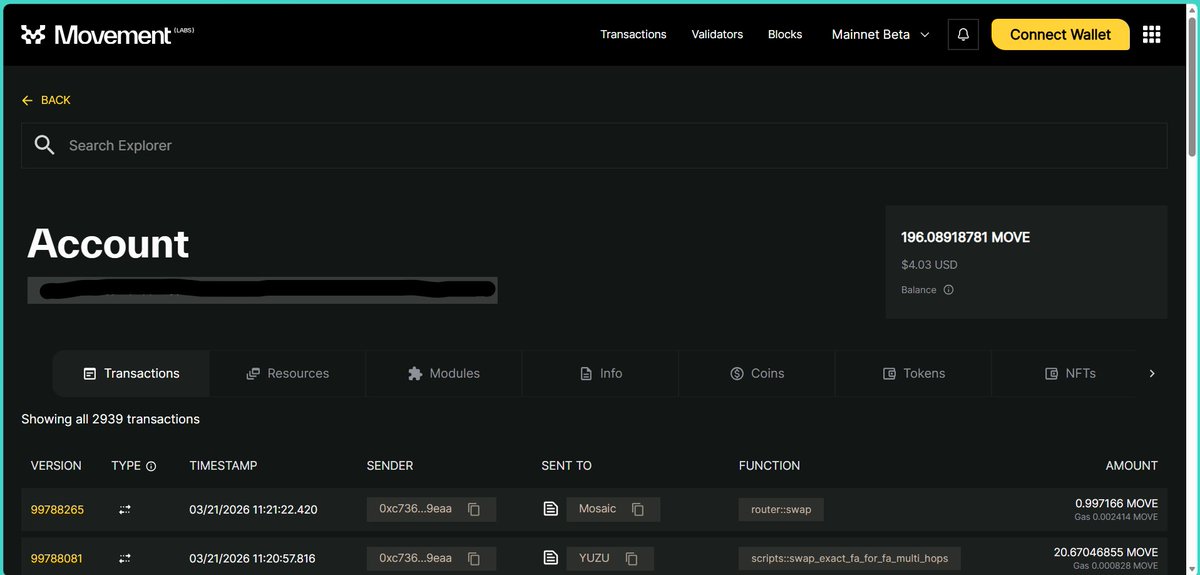The height and width of the screenshot is (575, 1200).
Task: Click the search magnifier icon
Action: (44, 145)
